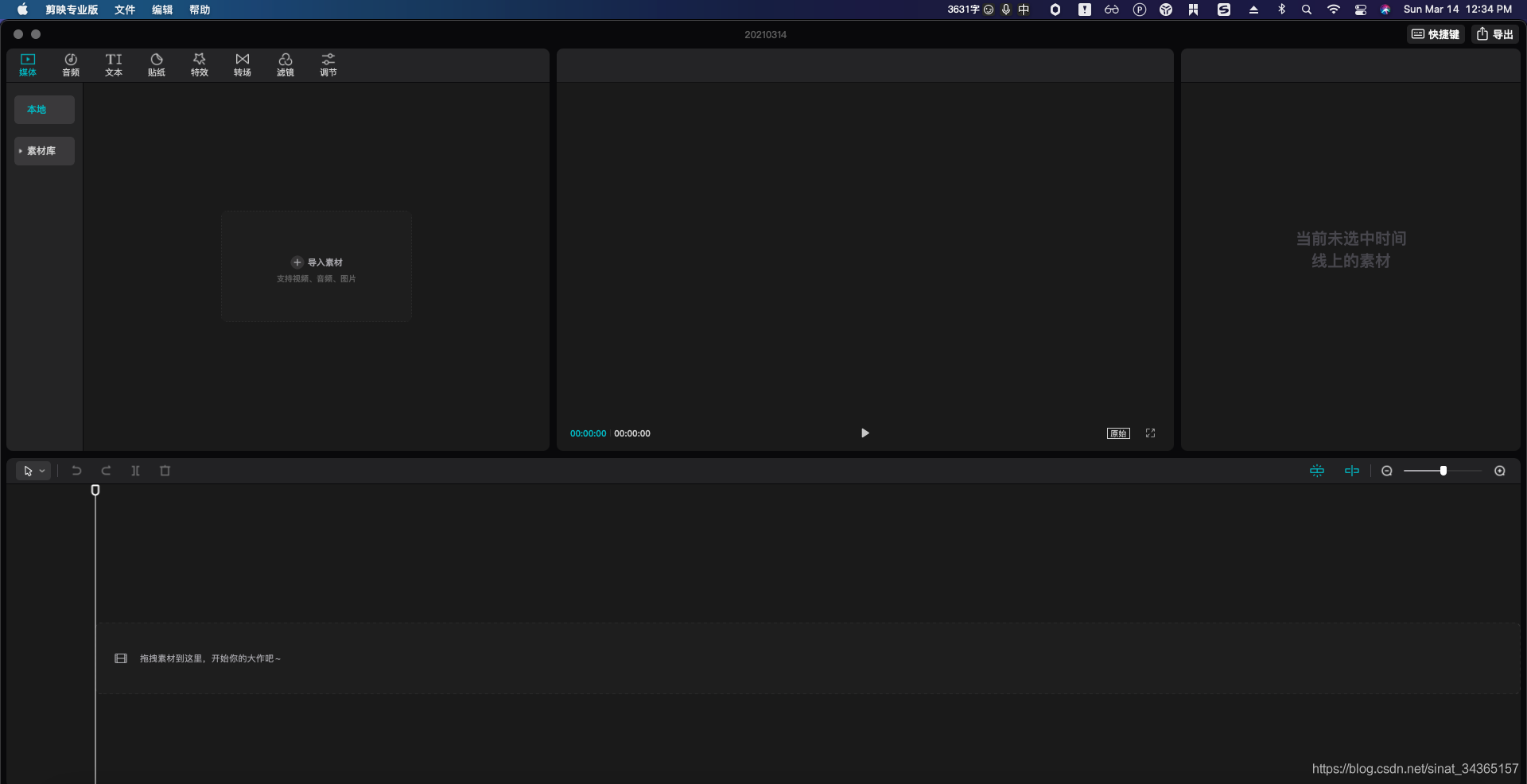This screenshot has width=1527, height=784.
Task: Click the microphone input icon in menu bar
Action: point(1006,10)
